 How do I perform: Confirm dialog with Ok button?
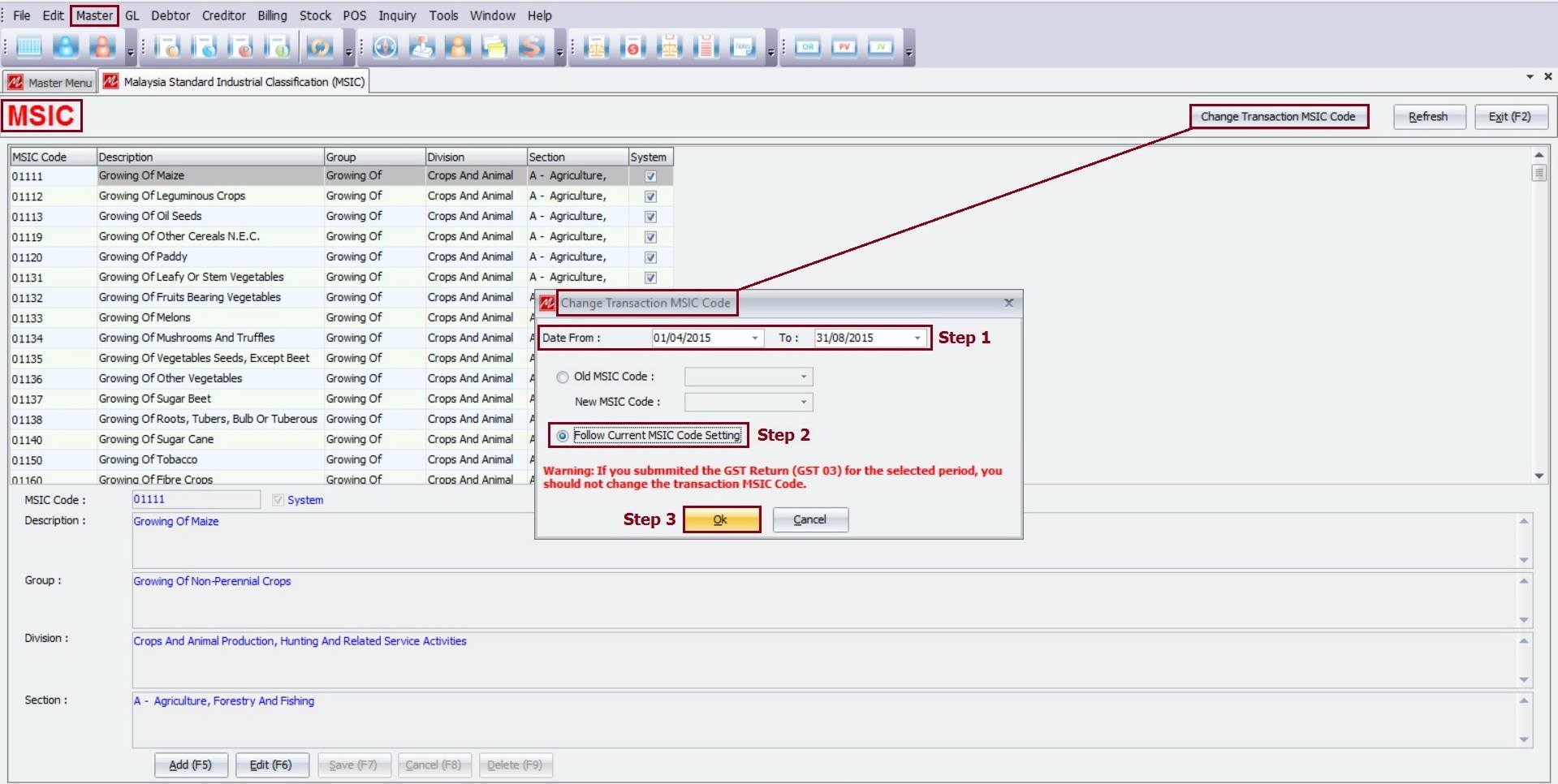(721, 519)
